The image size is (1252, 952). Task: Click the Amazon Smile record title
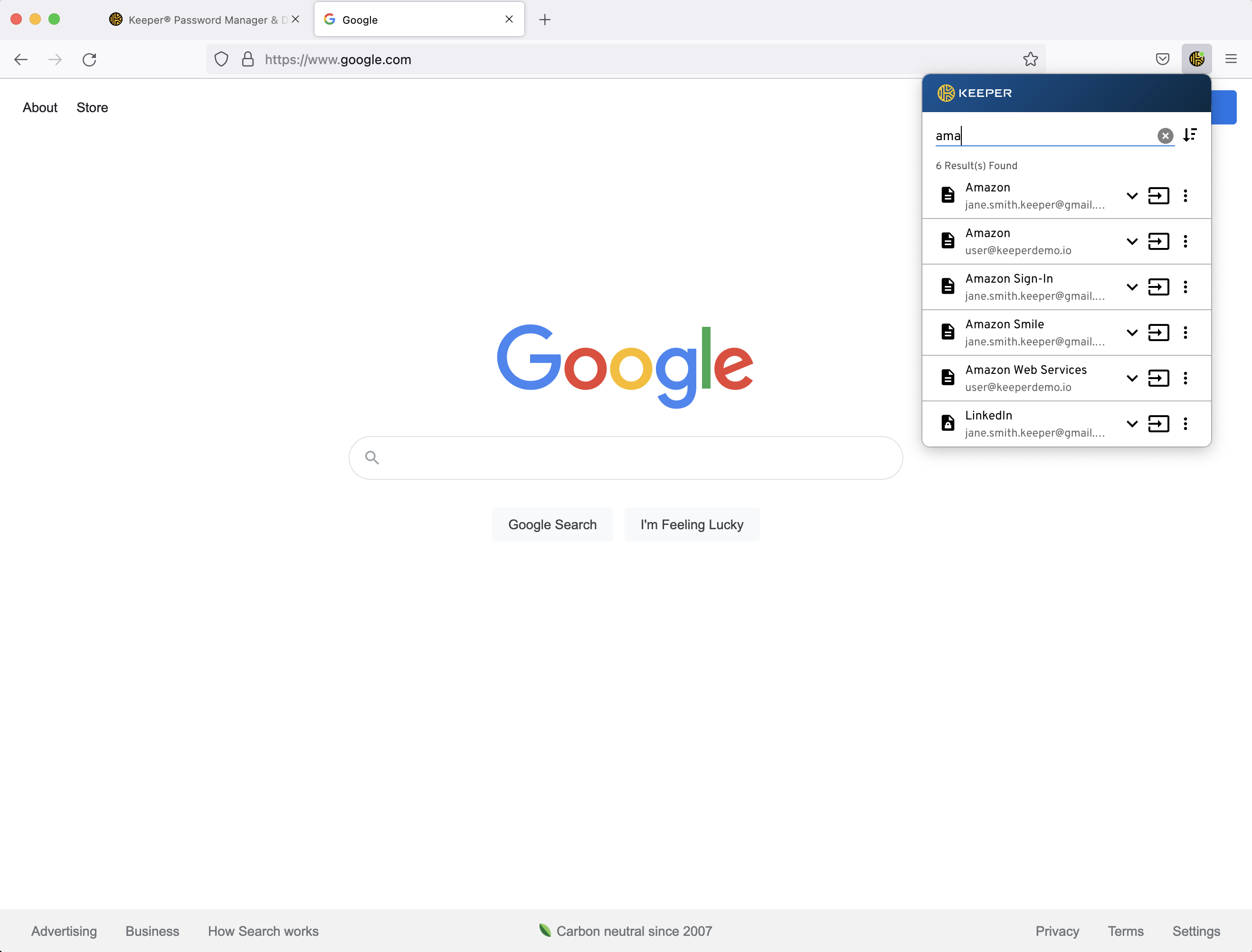coord(1005,325)
